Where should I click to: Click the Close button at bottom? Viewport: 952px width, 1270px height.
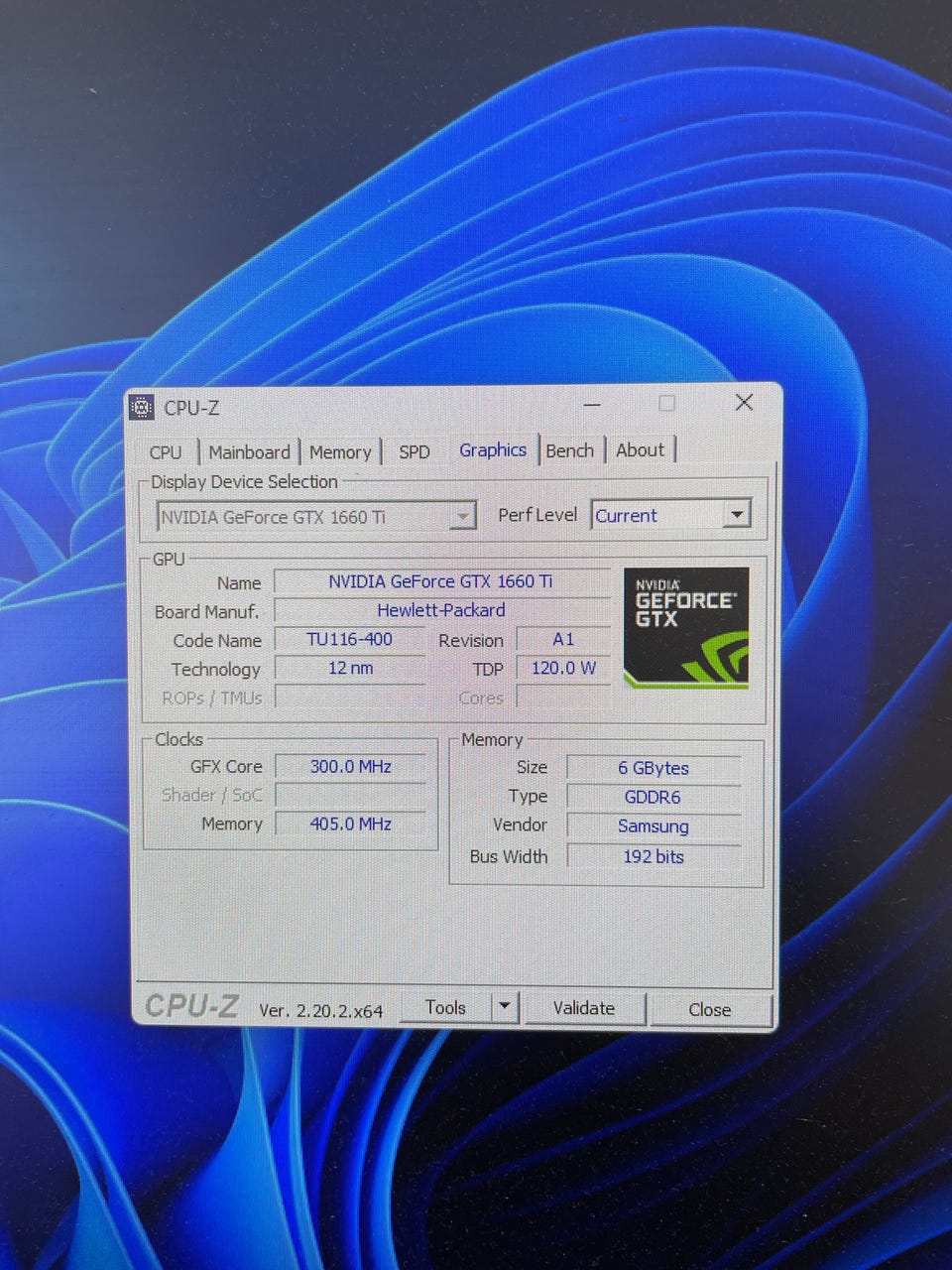point(710,1009)
